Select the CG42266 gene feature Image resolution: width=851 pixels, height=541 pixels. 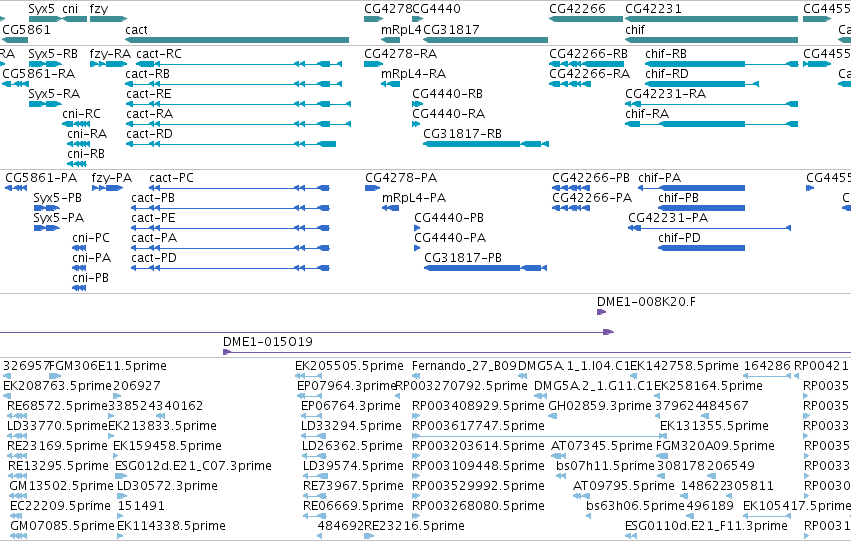586,19
